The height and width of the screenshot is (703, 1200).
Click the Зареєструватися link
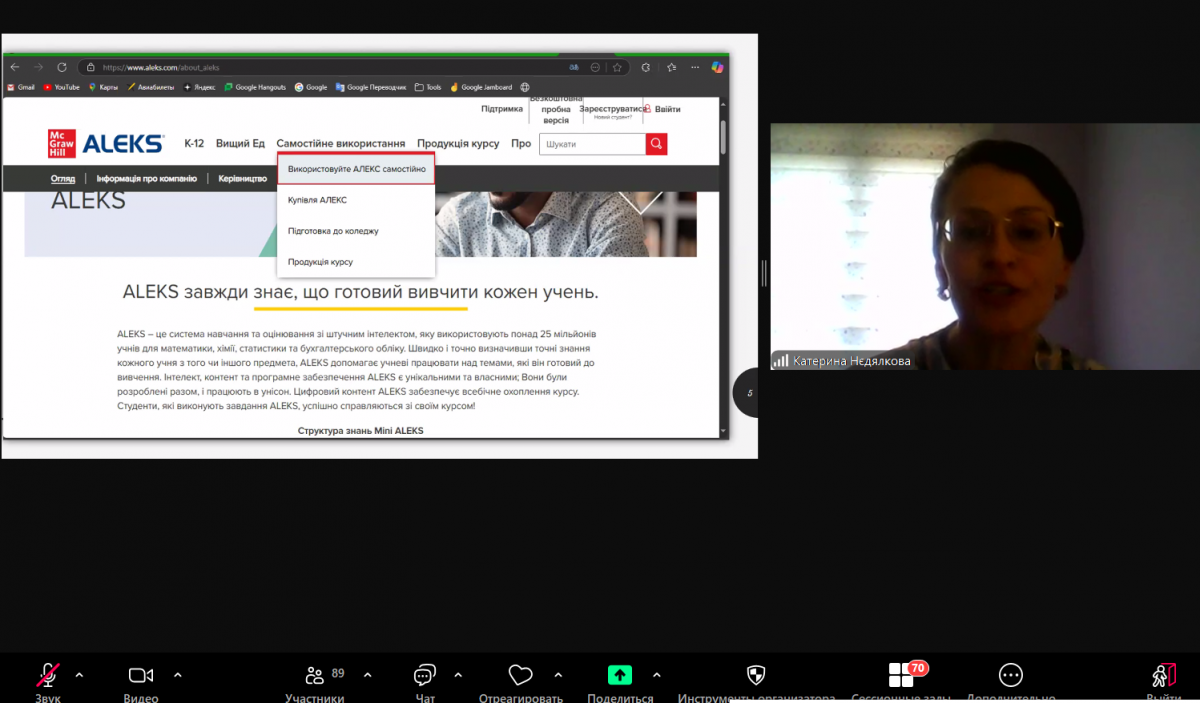pos(613,108)
